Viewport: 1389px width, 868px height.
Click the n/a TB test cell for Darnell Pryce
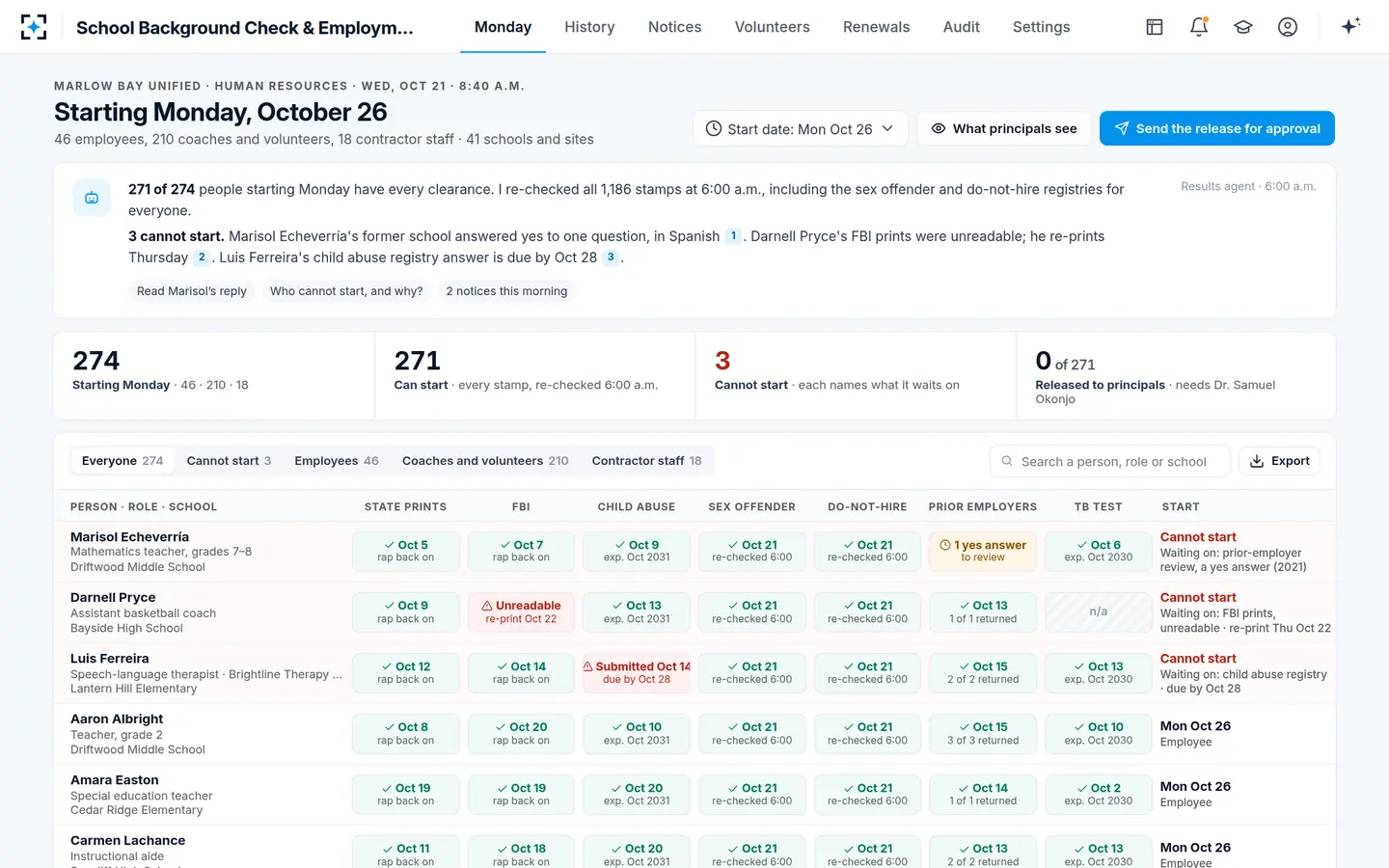(1099, 612)
